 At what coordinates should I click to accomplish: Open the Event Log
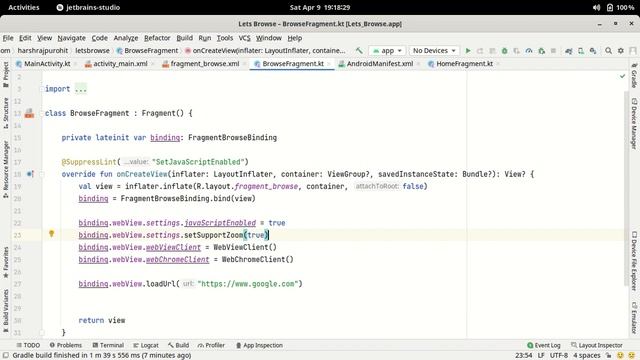tap(544, 345)
